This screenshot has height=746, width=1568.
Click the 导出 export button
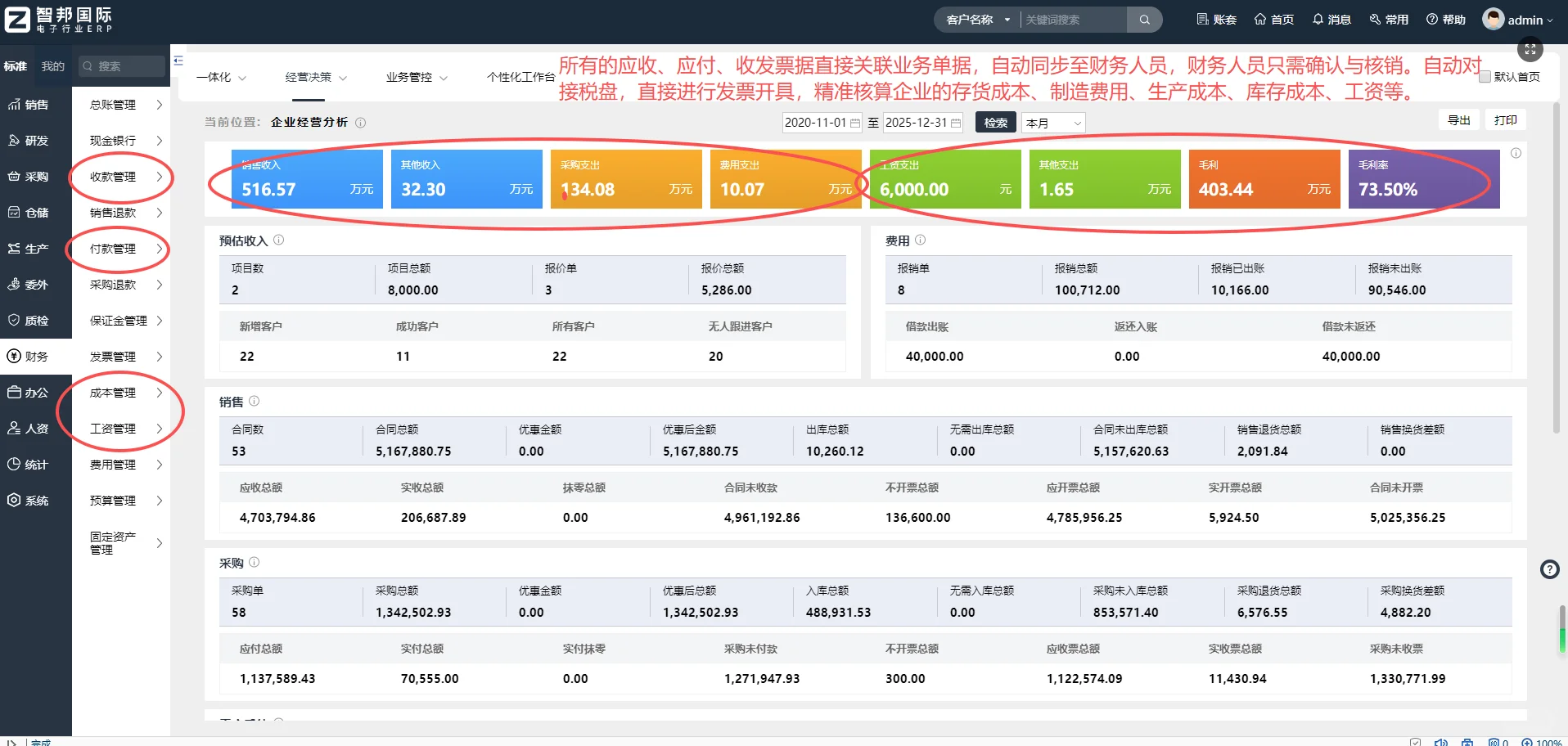[x=1459, y=119]
